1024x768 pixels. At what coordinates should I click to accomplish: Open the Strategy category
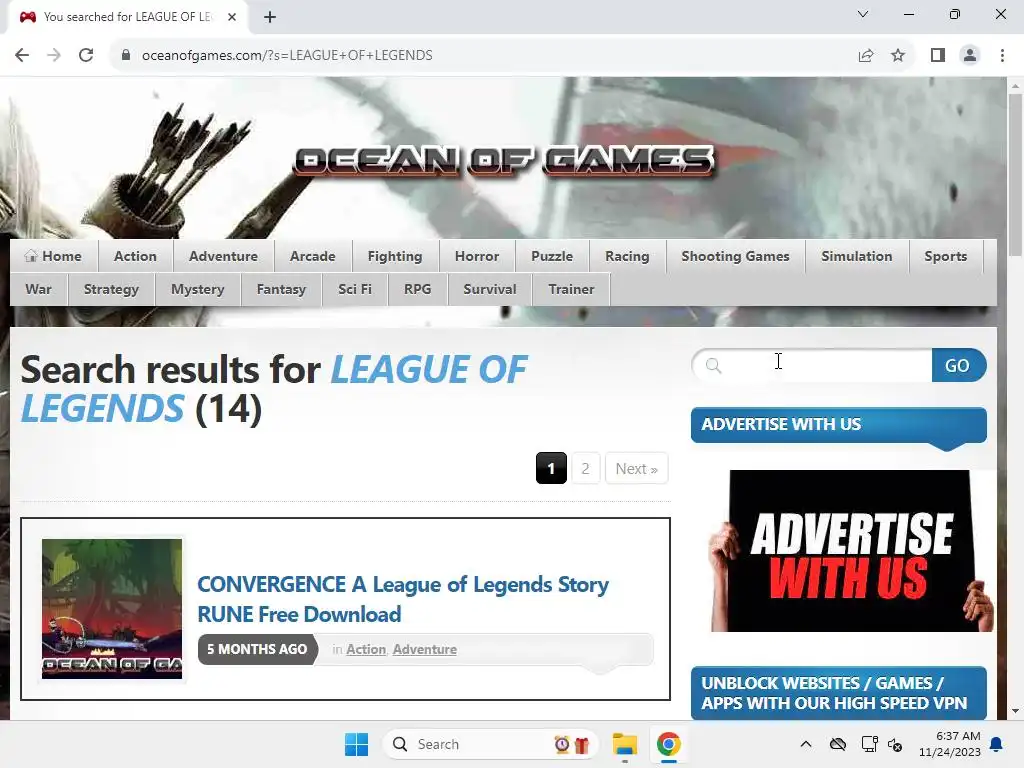pos(111,289)
